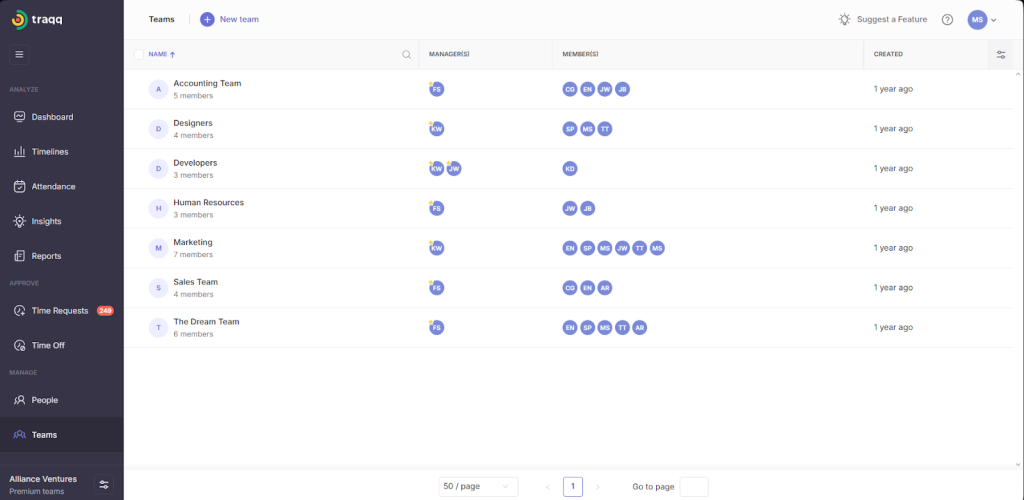Open organization settings icon beside Alliance Ventures
This screenshot has height=500, width=1024.
103,484
